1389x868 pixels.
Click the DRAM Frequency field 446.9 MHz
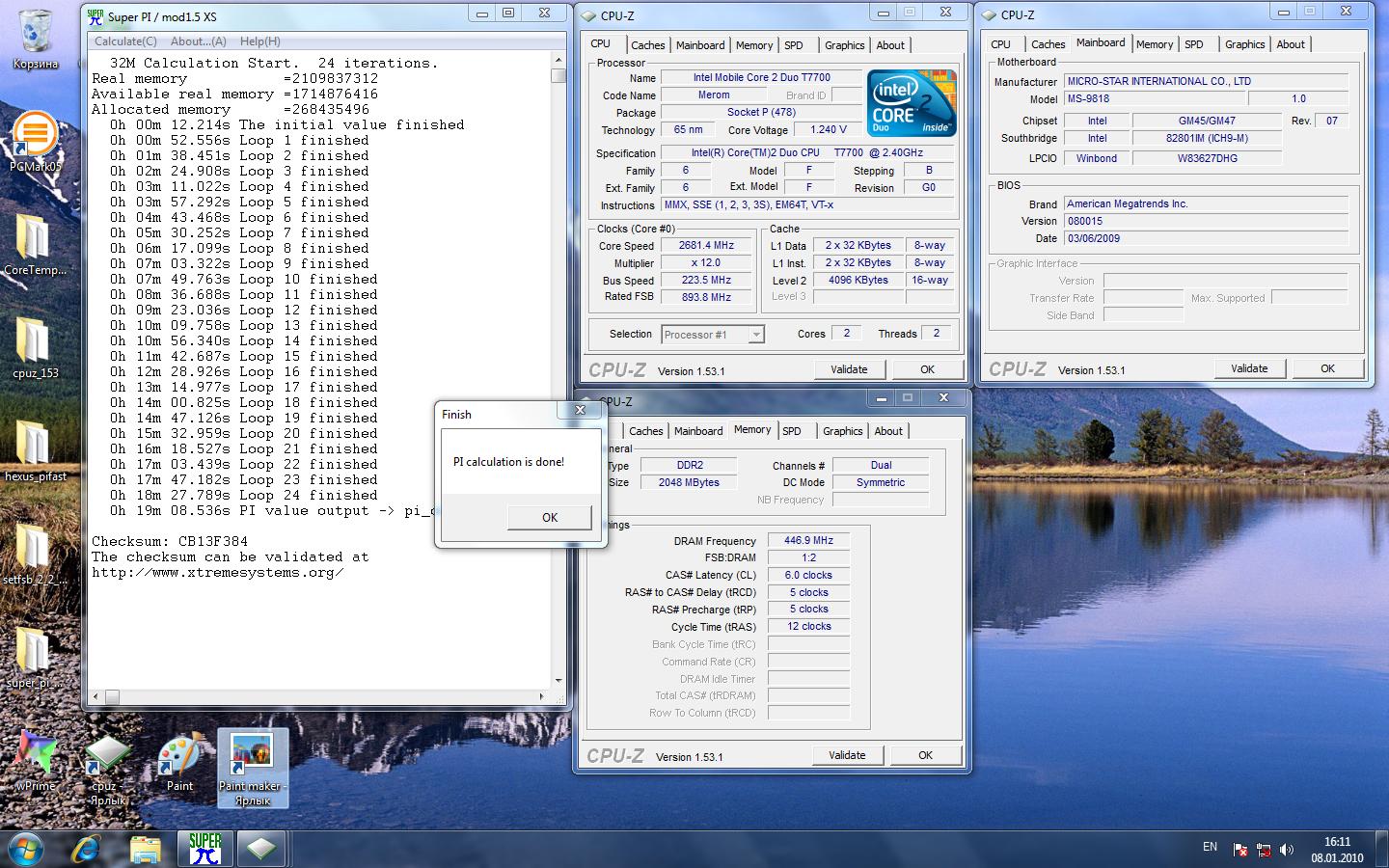[808, 540]
